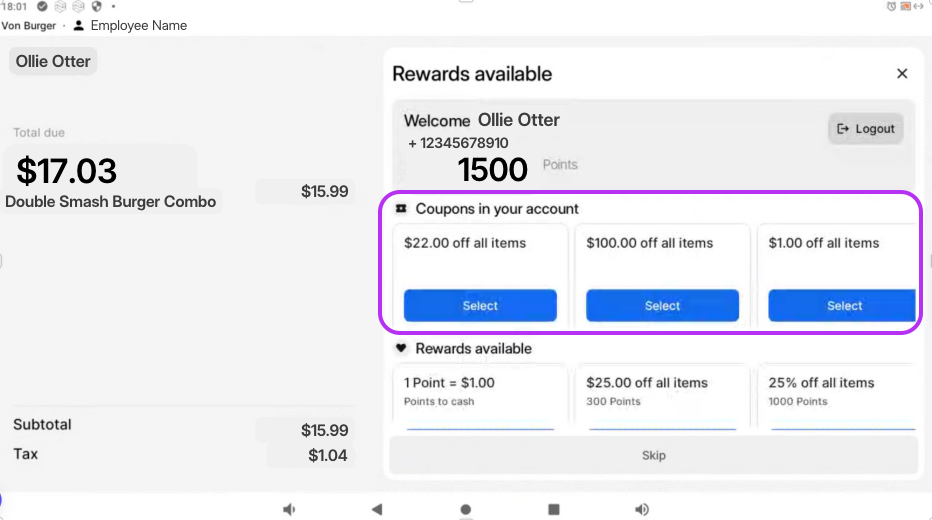Click the employee person icon

coord(79,25)
